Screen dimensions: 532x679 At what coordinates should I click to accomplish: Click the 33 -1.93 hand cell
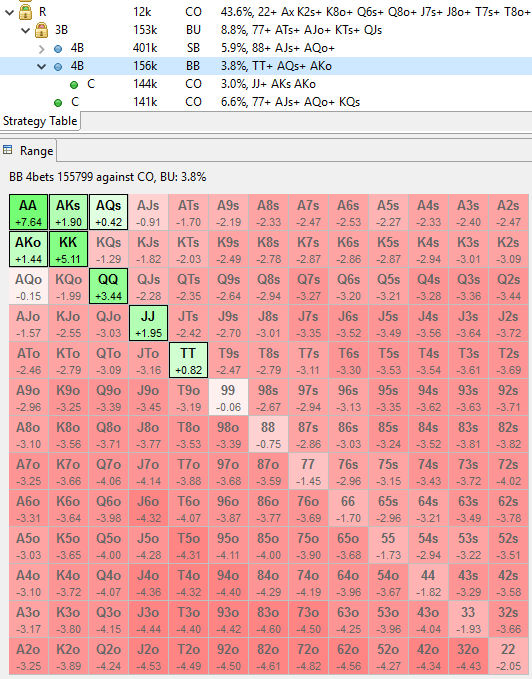click(468, 619)
